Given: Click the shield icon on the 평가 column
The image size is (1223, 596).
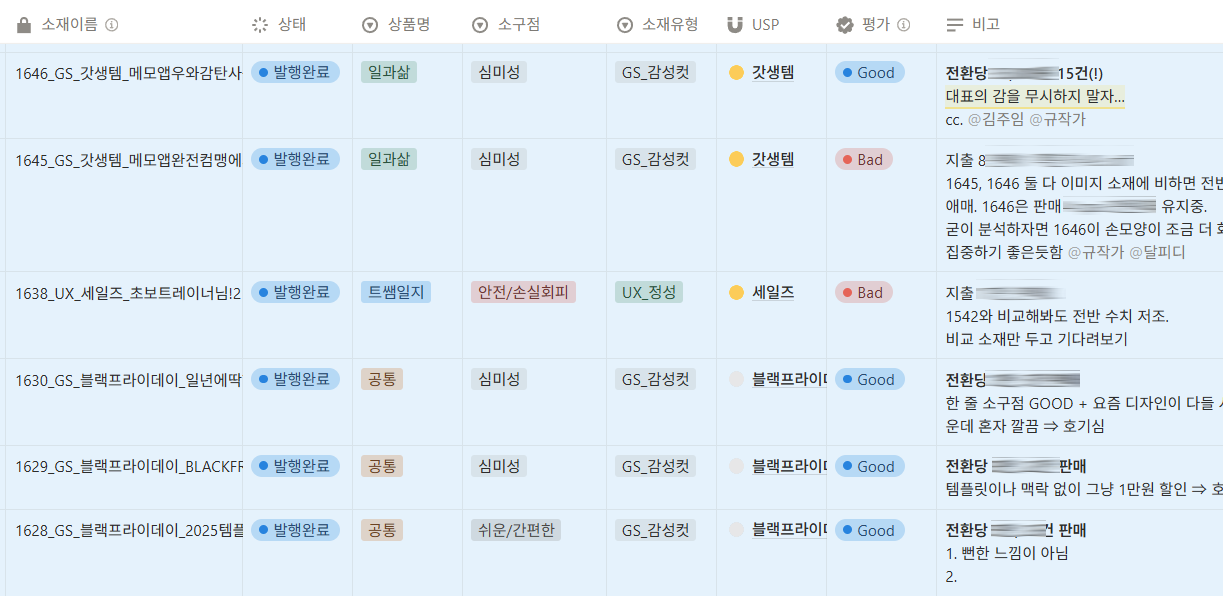Looking at the screenshot, I should (845, 22).
